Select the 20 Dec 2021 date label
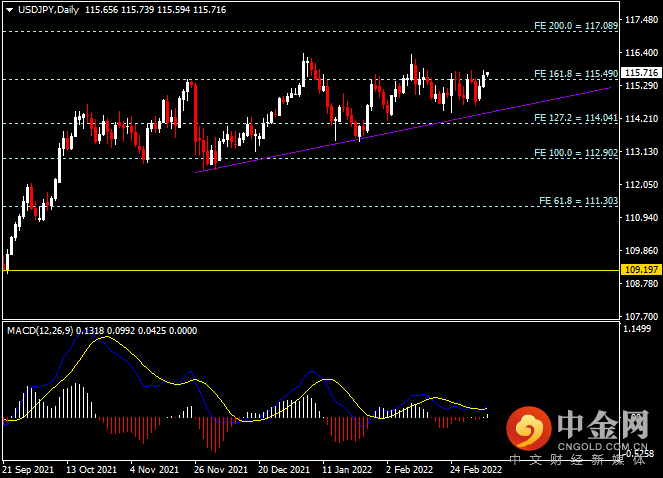The height and width of the screenshot is (478, 663). click(284, 470)
